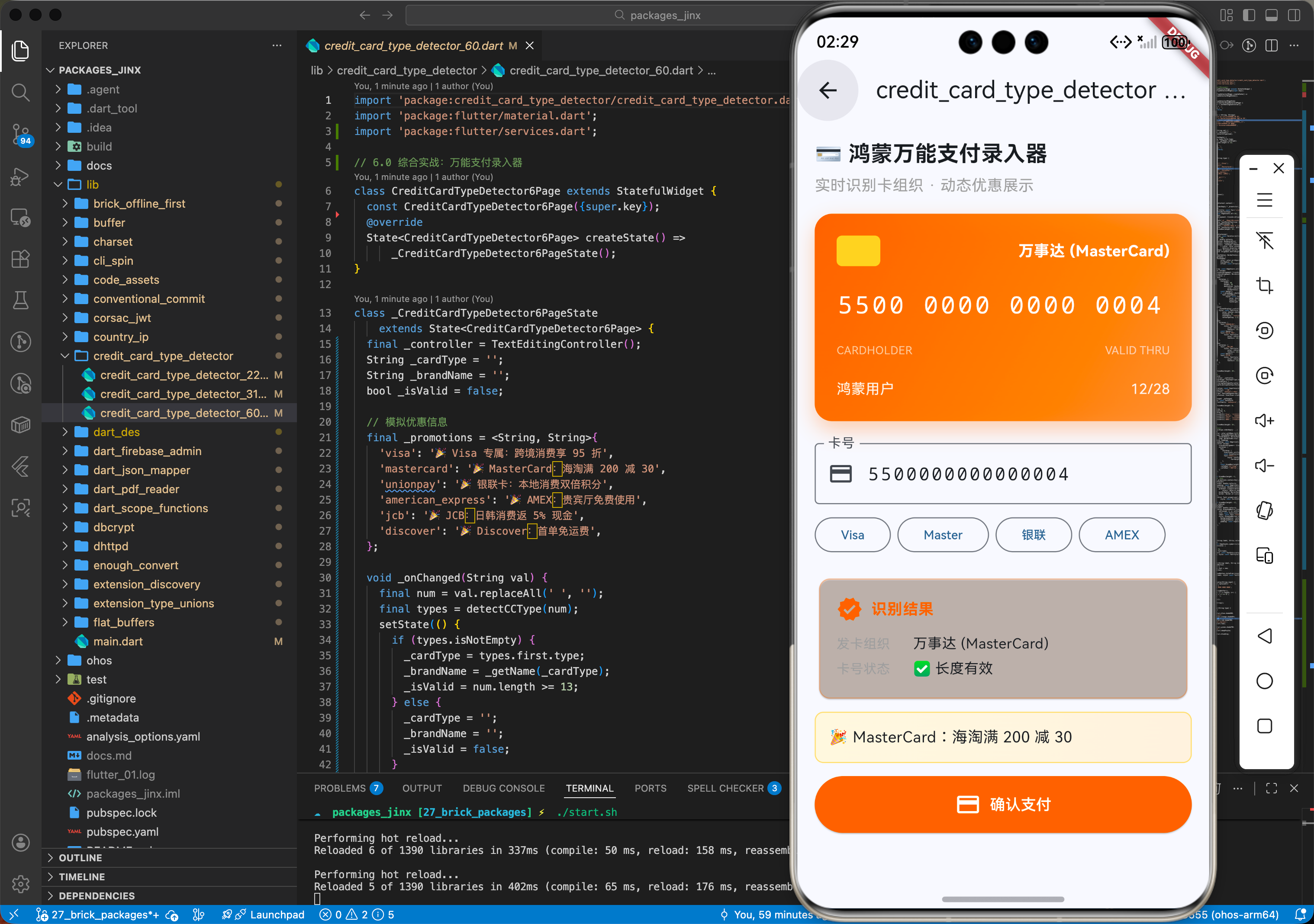Open the Search view in activity bar
The width and height of the screenshot is (1314, 924).
click(21, 92)
